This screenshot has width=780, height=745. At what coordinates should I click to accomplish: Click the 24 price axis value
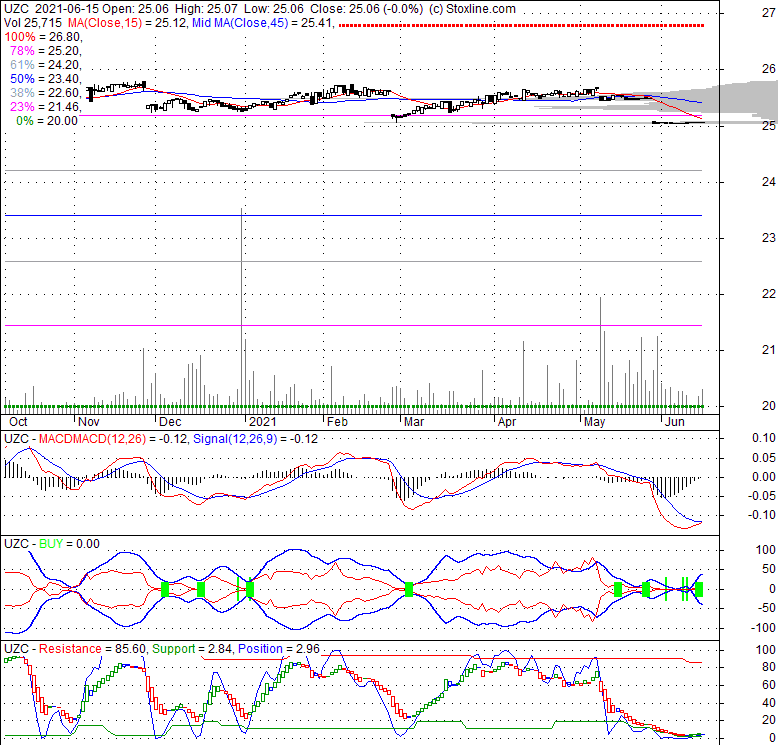point(769,182)
